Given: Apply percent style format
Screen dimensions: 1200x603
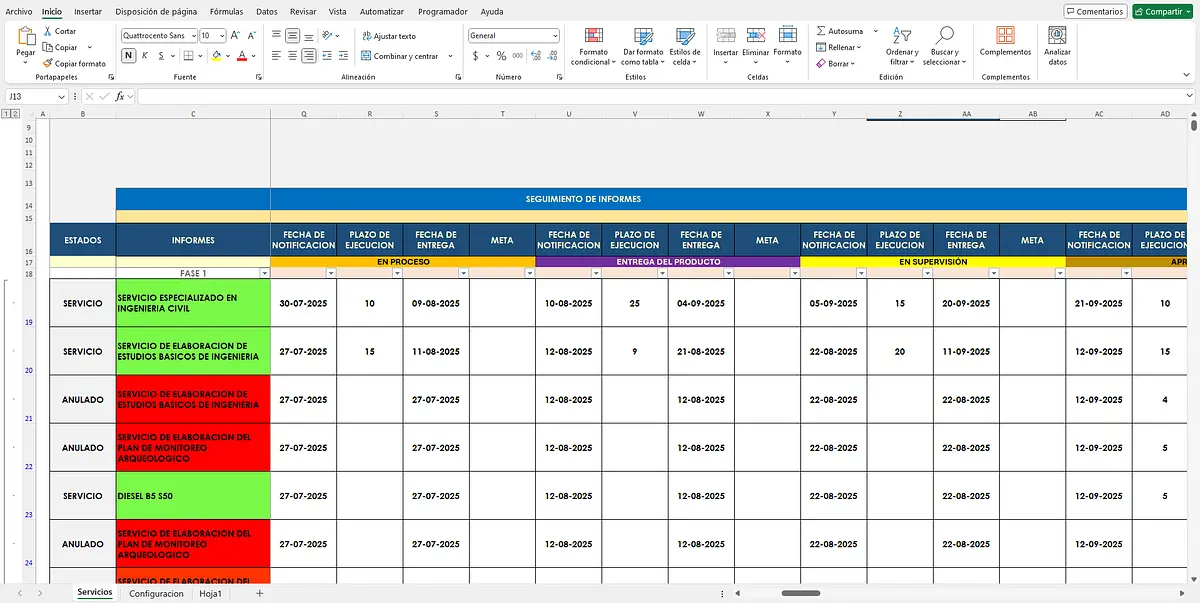Looking at the screenshot, I should coord(500,56).
